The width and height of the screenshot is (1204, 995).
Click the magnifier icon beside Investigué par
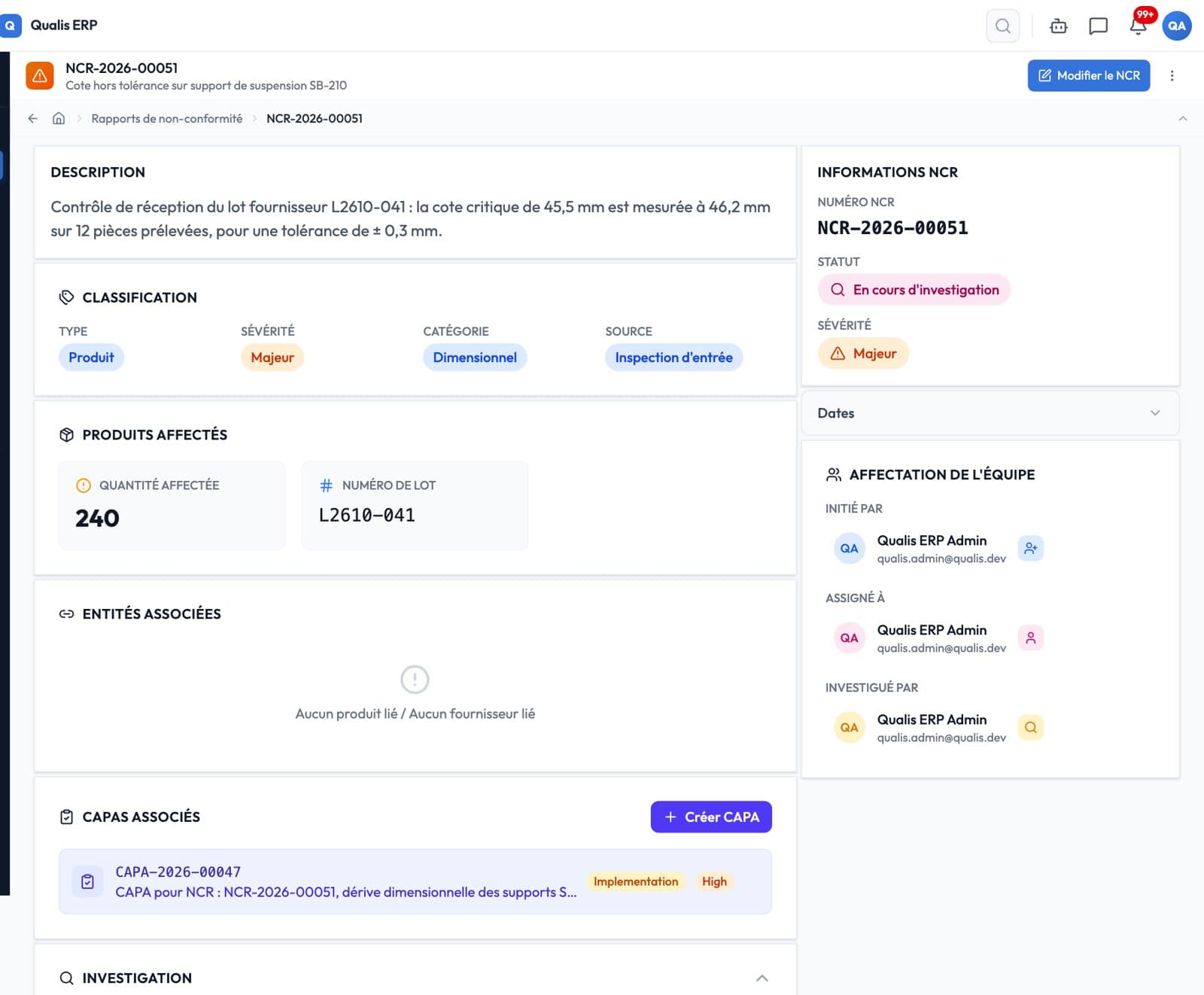[1030, 727]
